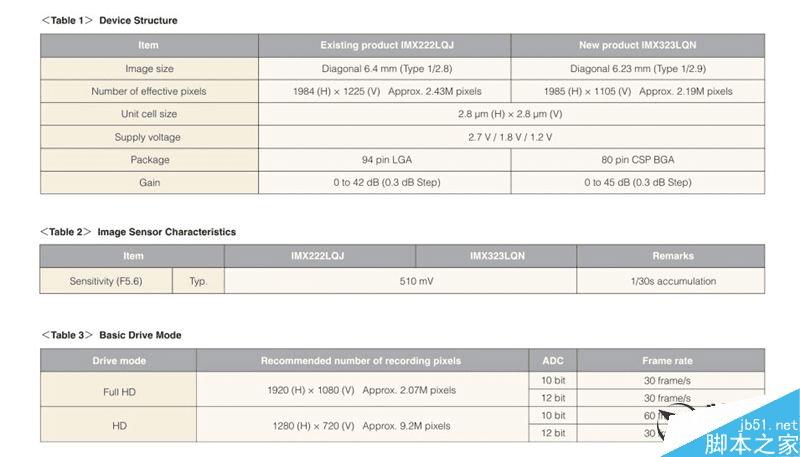Click the Table 2 Image Sensor Characteristics heading

click(x=138, y=232)
